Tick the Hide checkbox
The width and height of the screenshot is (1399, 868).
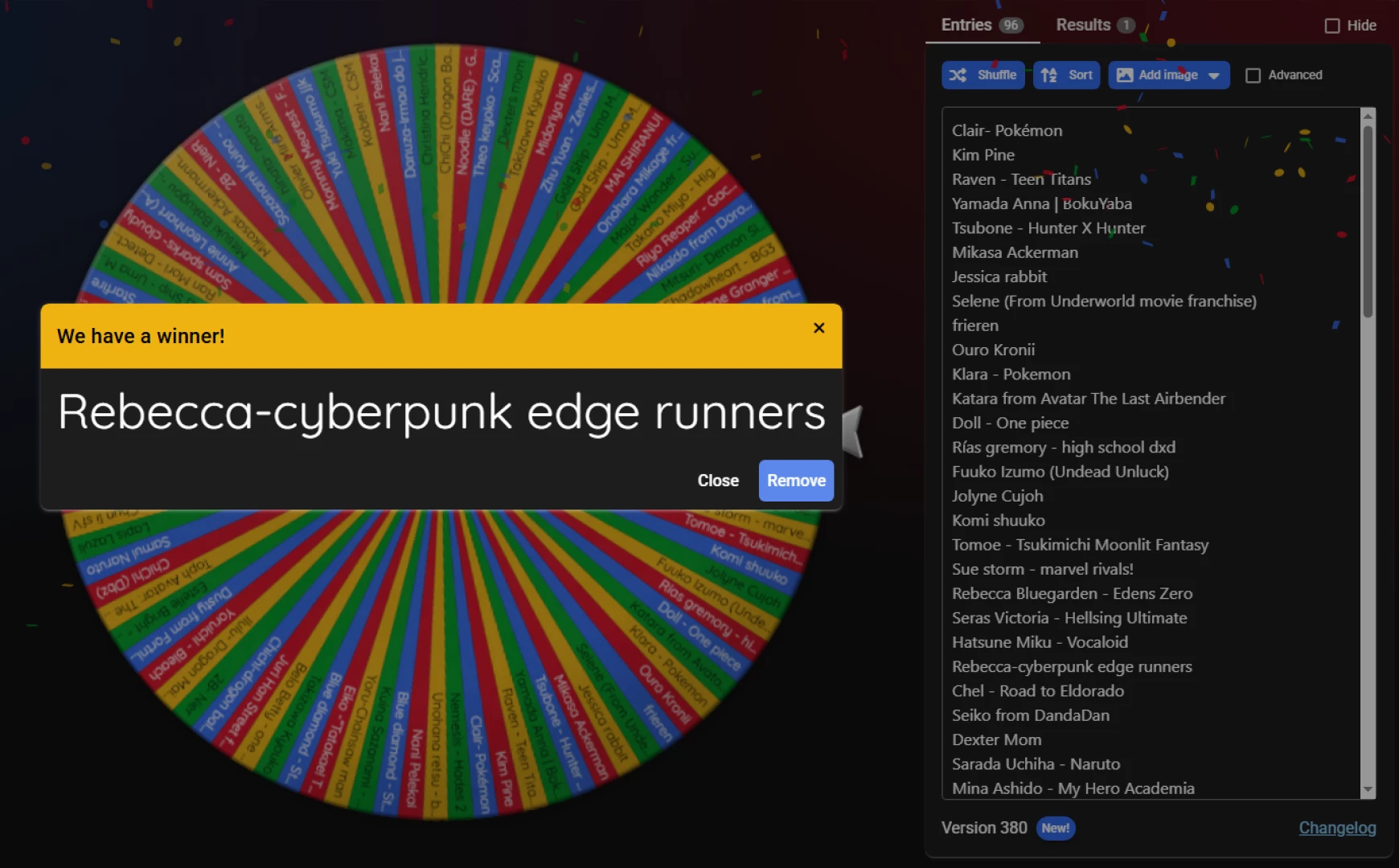click(1332, 26)
